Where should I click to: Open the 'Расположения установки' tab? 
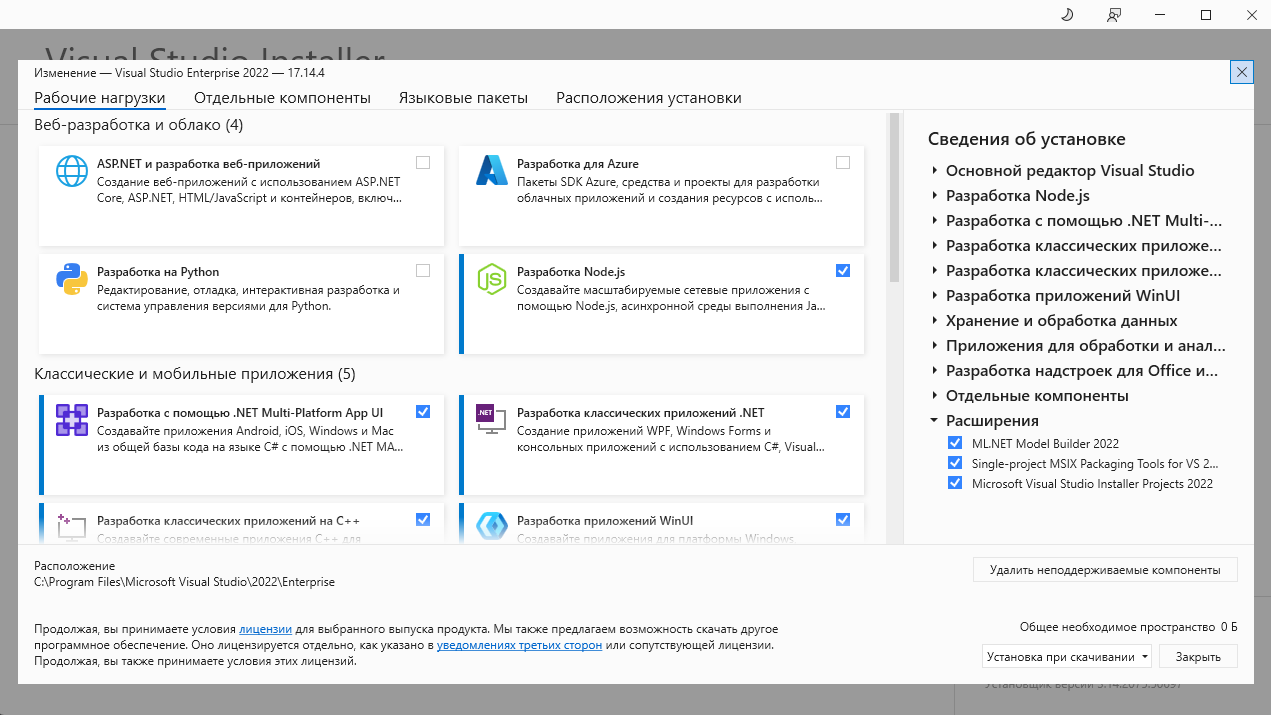point(649,98)
